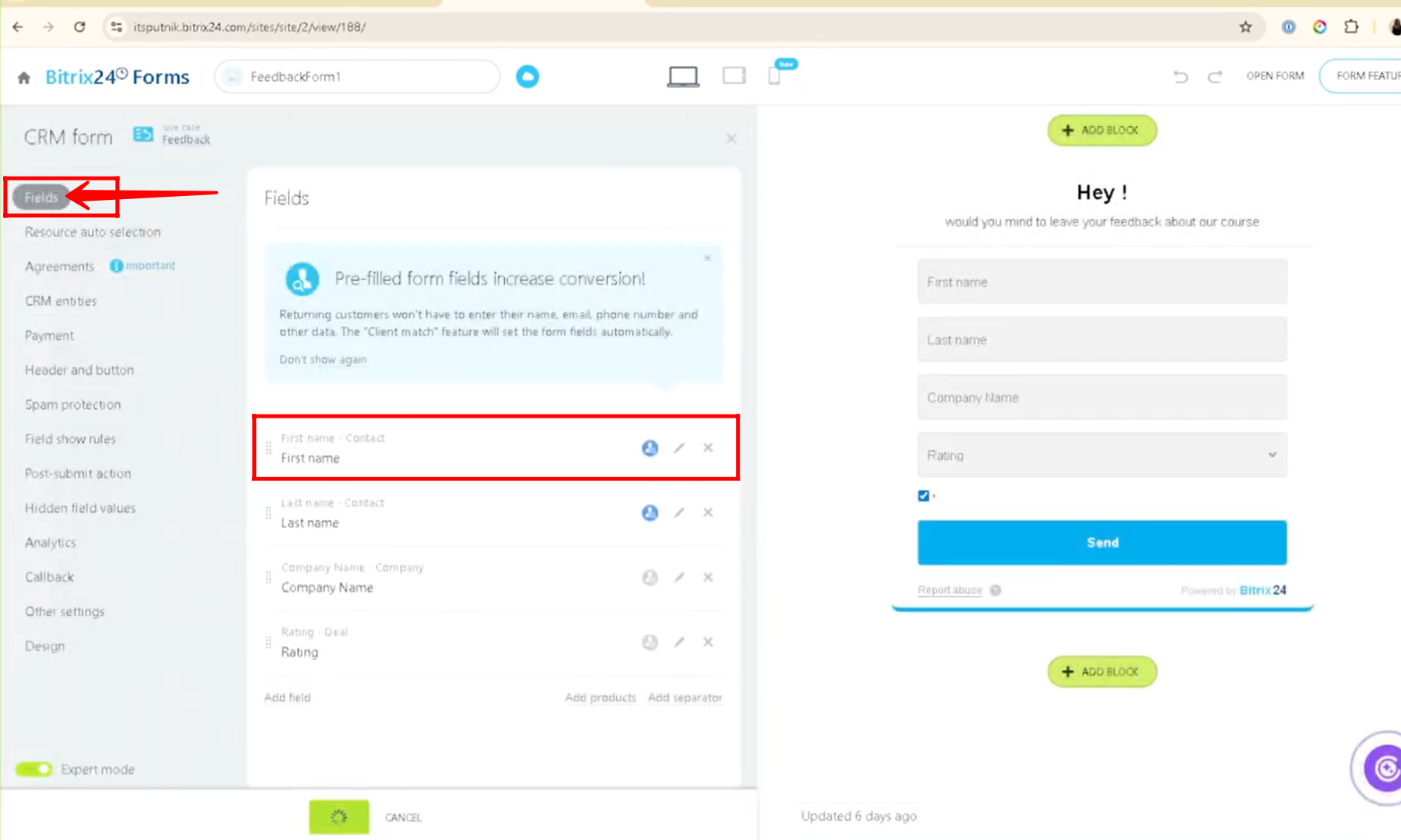Open Resource auto selection settings
The height and width of the screenshot is (840, 1401).
click(x=93, y=232)
